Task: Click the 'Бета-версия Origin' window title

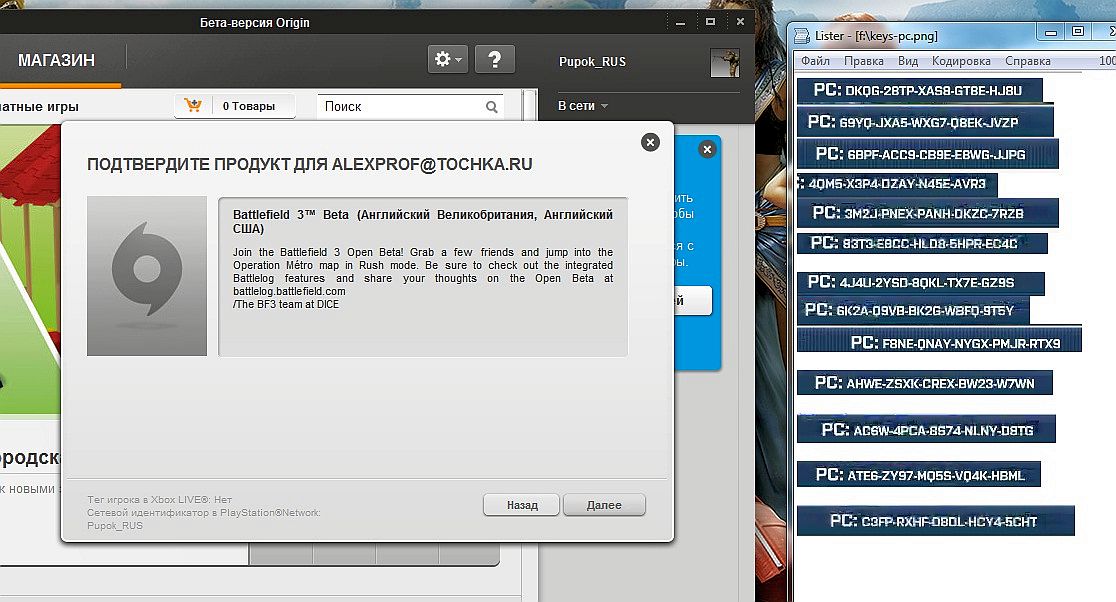Action: coord(255,23)
